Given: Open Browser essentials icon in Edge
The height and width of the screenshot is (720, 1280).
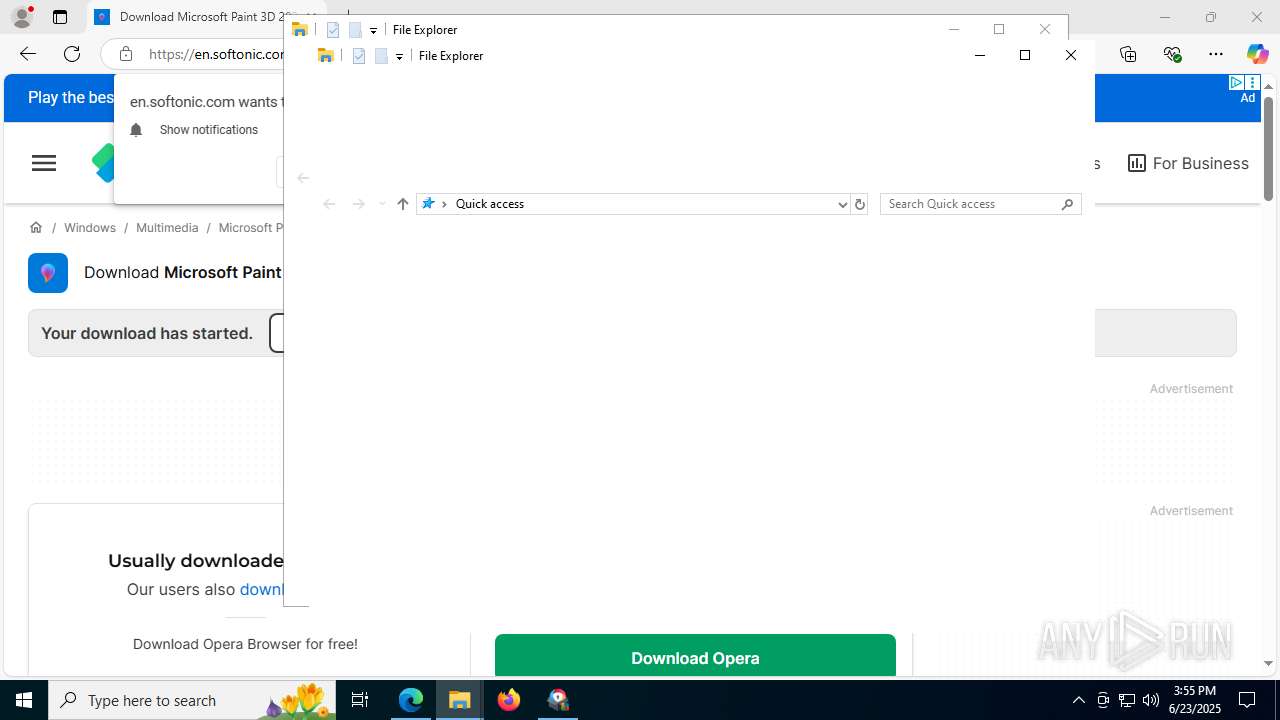Looking at the screenshot, I should 1172,54.
